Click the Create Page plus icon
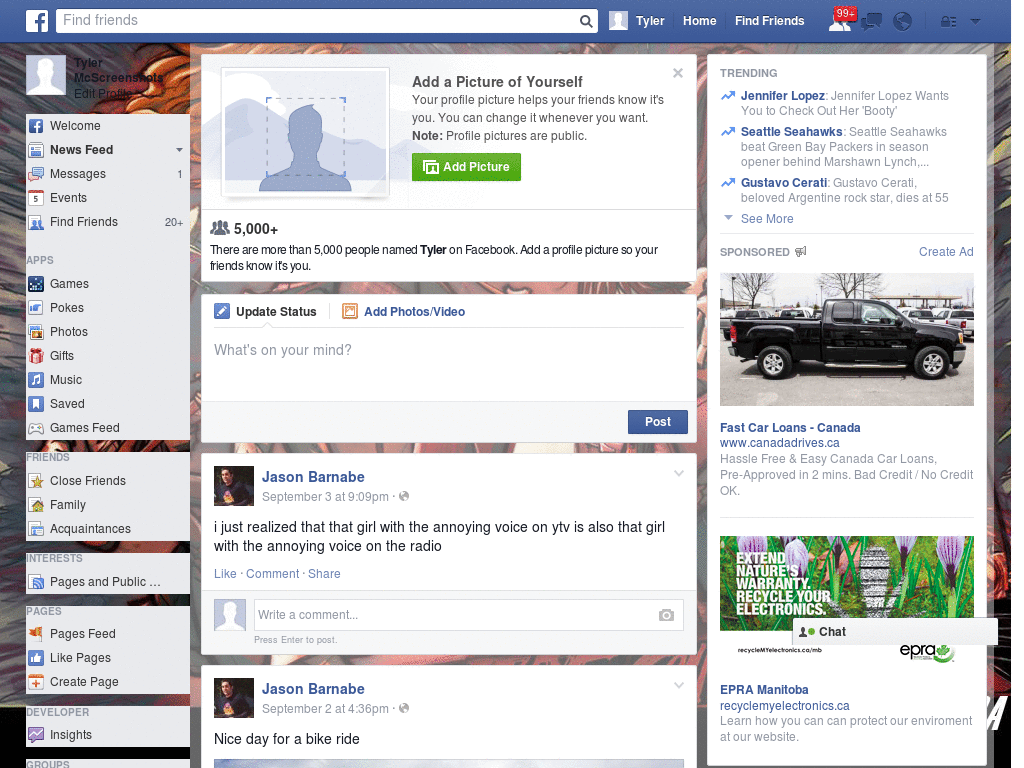Viewport: 1024px width, 768px height. [36, 682]
